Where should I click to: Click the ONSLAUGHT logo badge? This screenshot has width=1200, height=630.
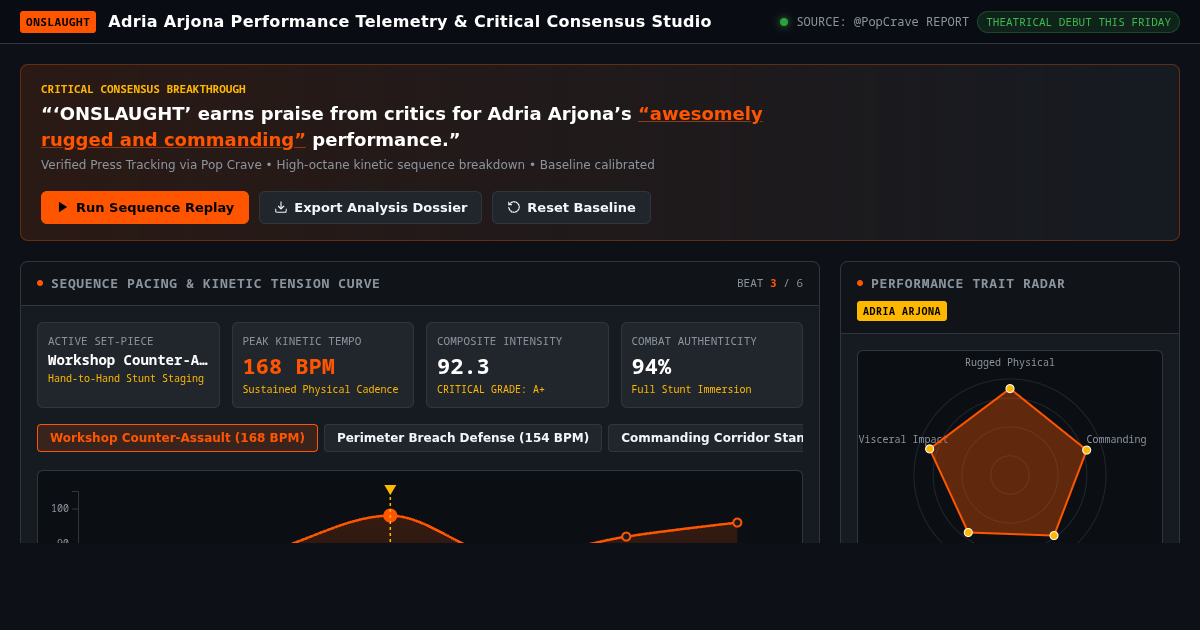(58, 22)
